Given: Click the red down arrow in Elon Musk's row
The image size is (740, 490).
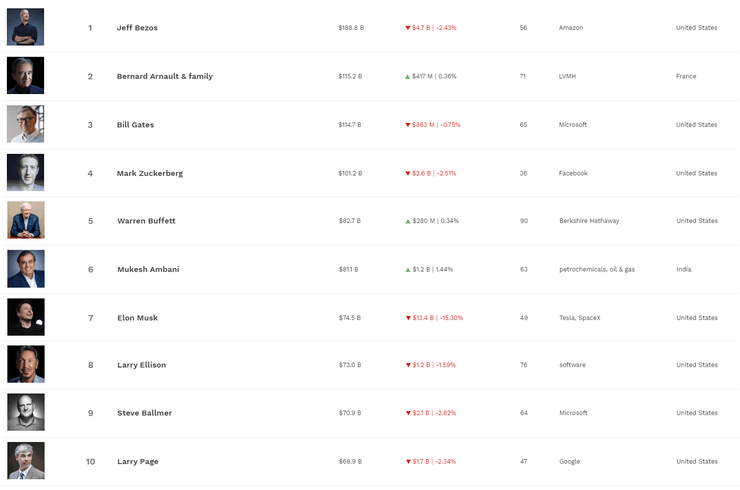Looking at the screenshot, I should point(408,318).
